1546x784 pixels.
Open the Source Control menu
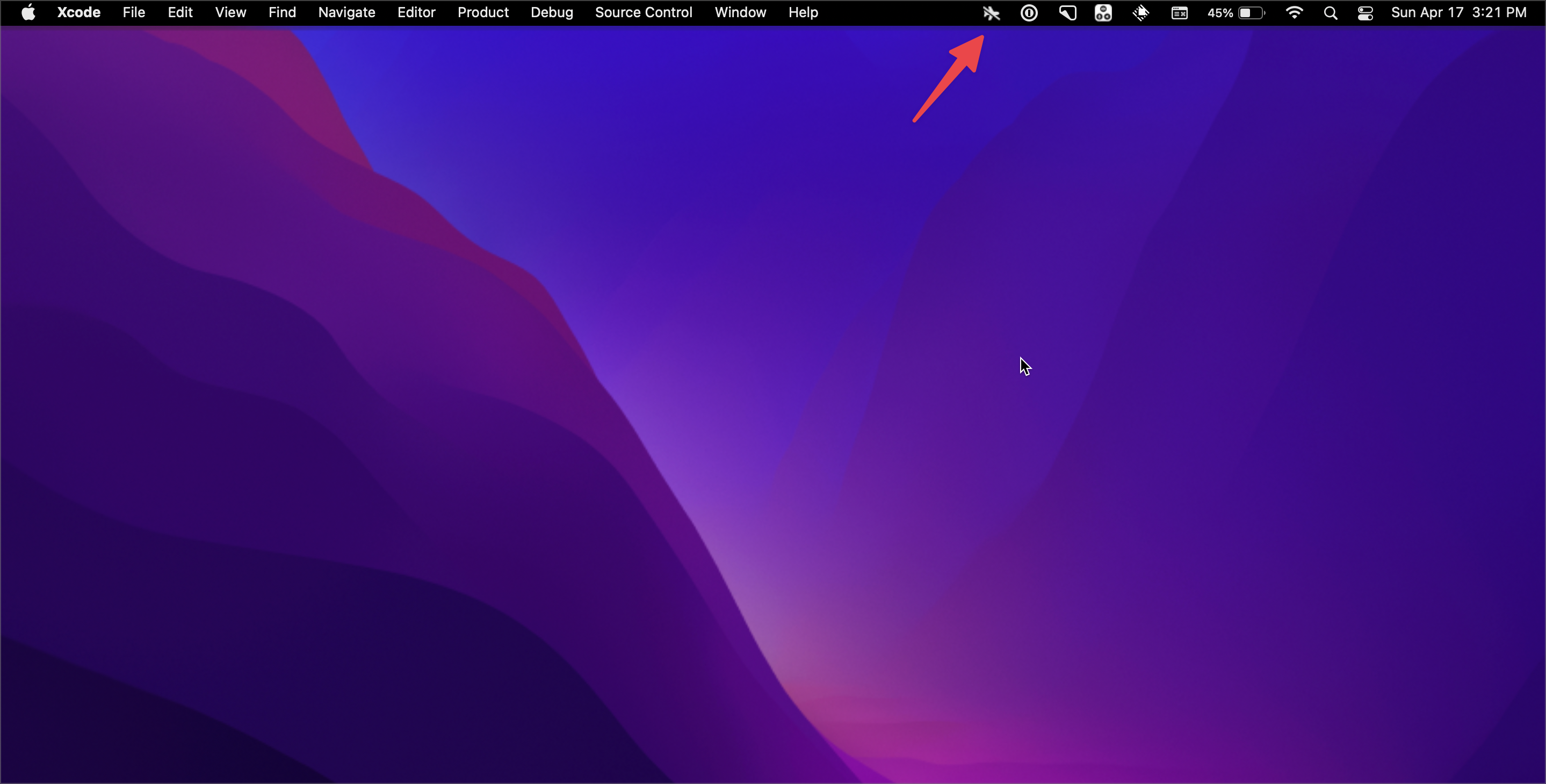click(x=644, y=12)
